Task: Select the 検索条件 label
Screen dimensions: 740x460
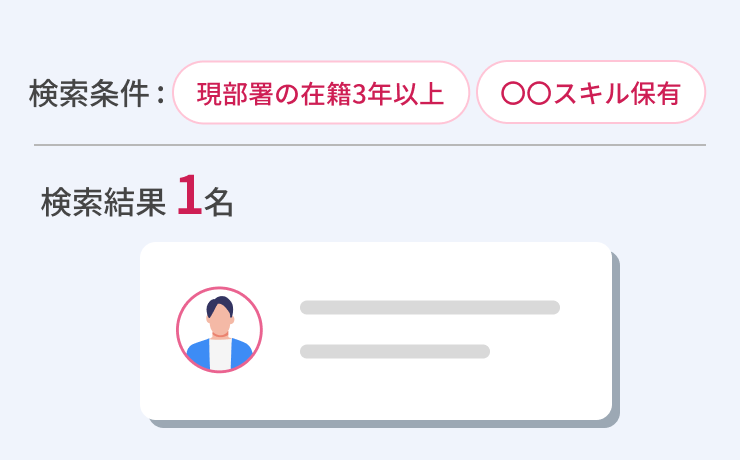Action: tap(90, 94)
